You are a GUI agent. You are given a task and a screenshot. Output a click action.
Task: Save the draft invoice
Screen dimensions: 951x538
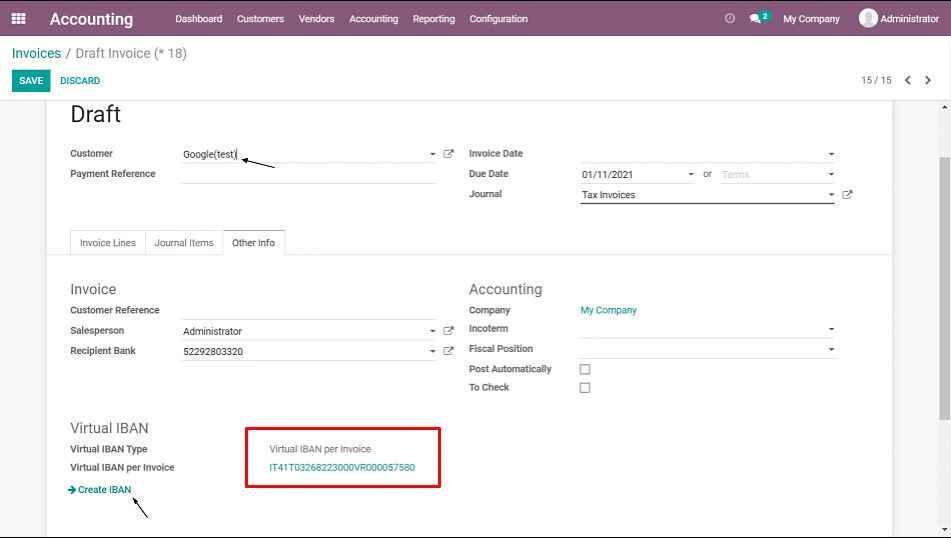pos(31,80)
